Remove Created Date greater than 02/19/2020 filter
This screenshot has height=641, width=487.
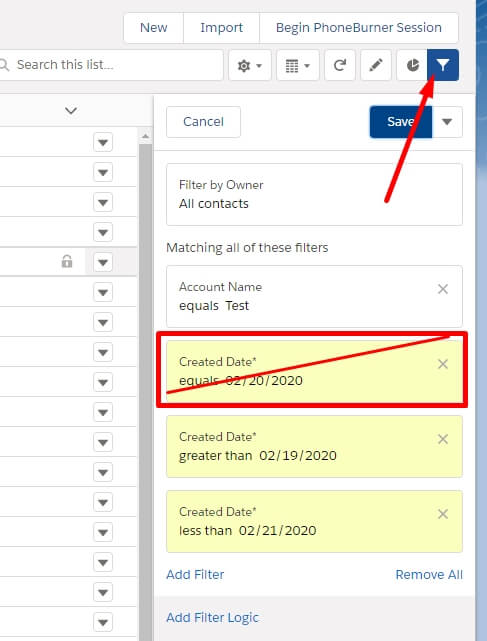click(x=443, y=439)
